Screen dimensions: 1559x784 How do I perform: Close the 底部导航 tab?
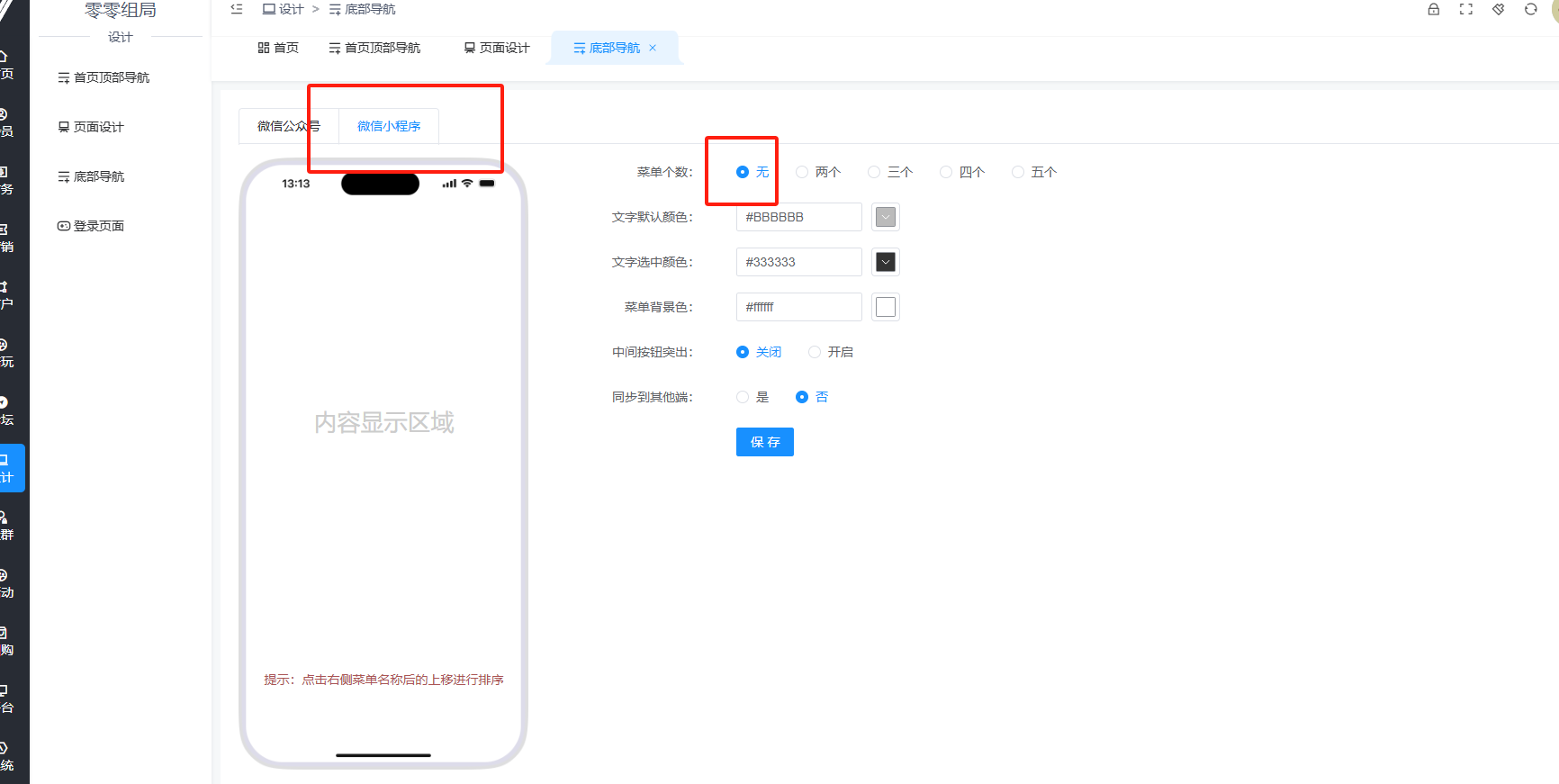click(653, 48)
